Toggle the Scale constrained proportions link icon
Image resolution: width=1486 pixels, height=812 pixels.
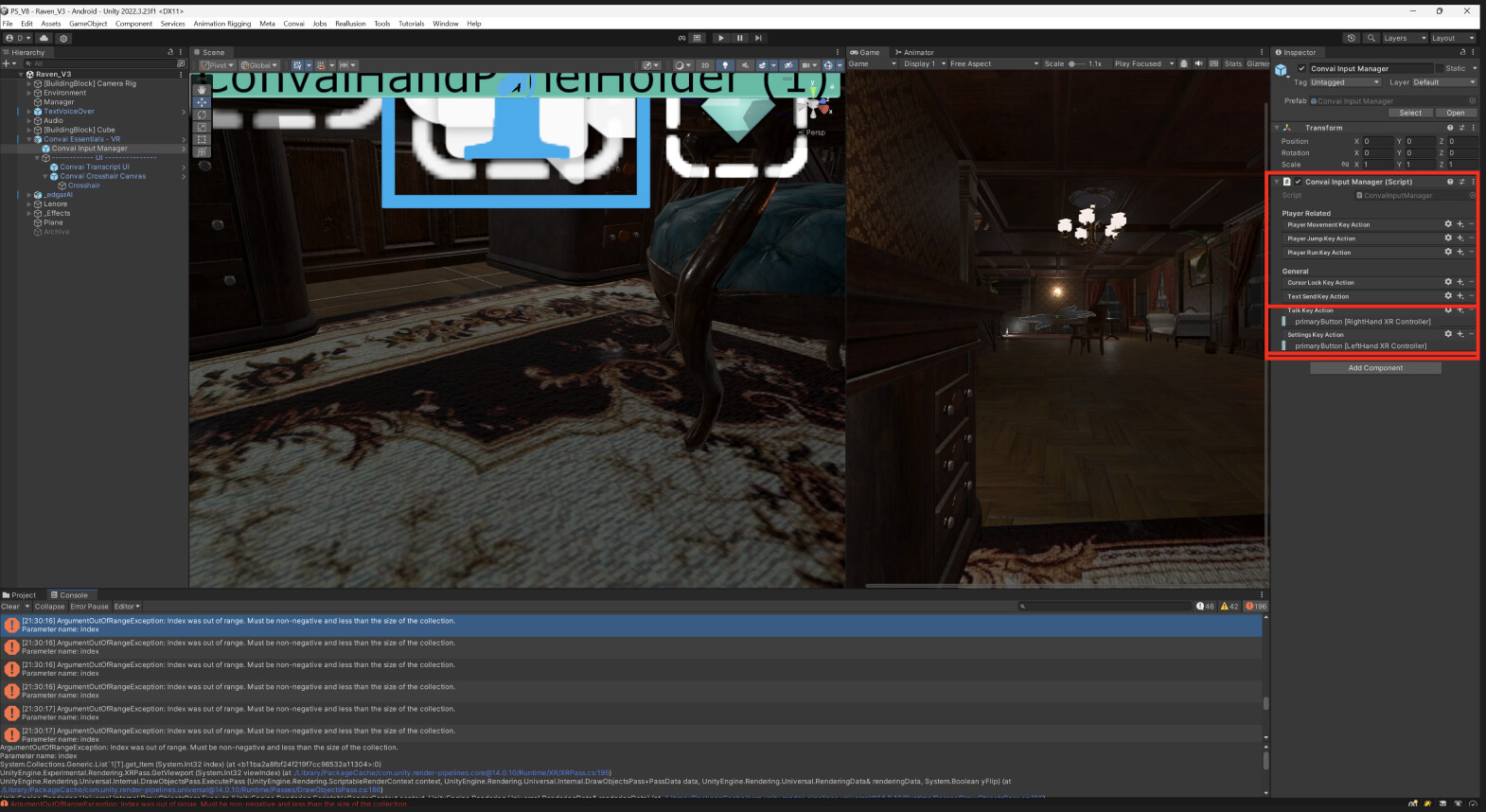1345,164
